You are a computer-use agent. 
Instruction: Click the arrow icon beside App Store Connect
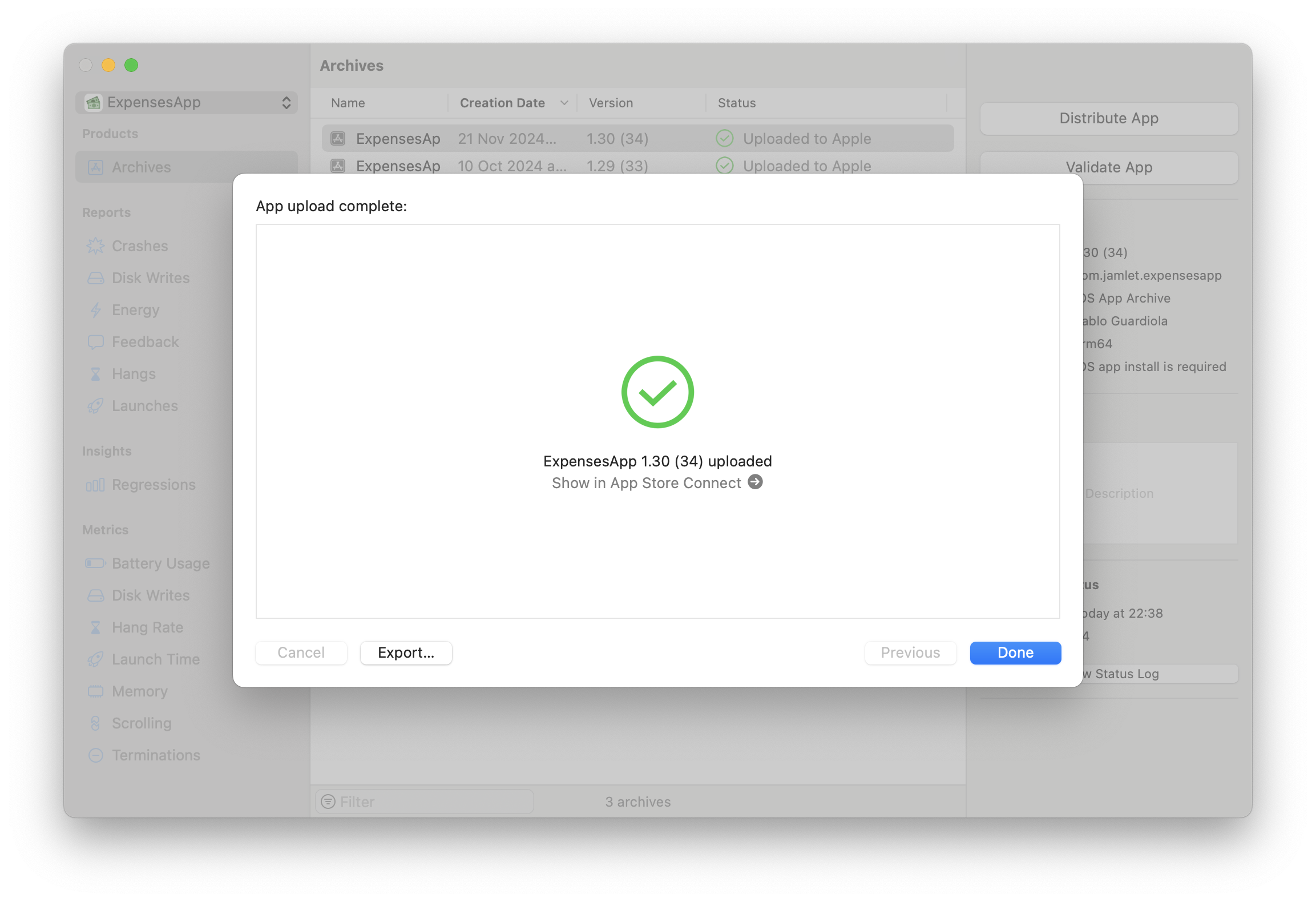click(756, 482)
